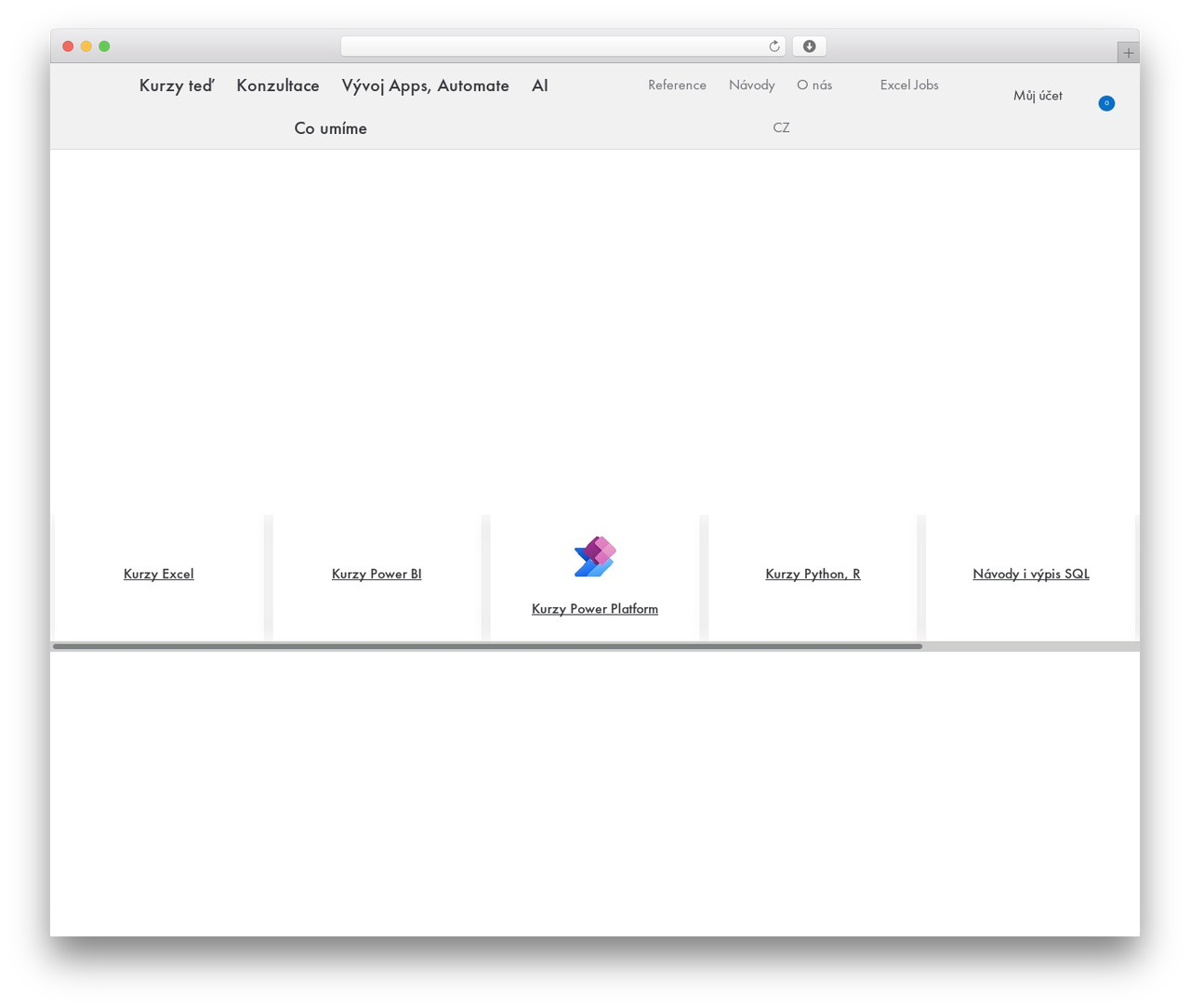Open the blue cart badge icon

(1106, 103)
